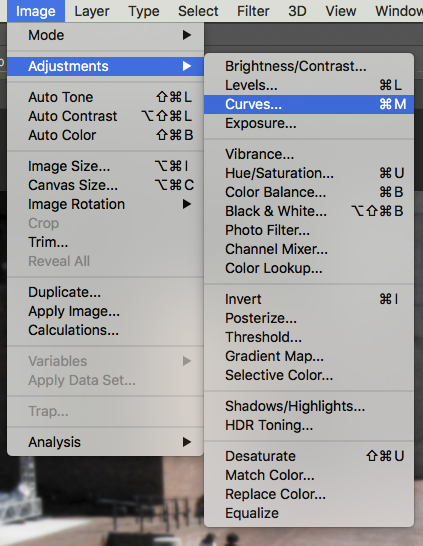Apply Desaturate to the image

pos(309,456)
